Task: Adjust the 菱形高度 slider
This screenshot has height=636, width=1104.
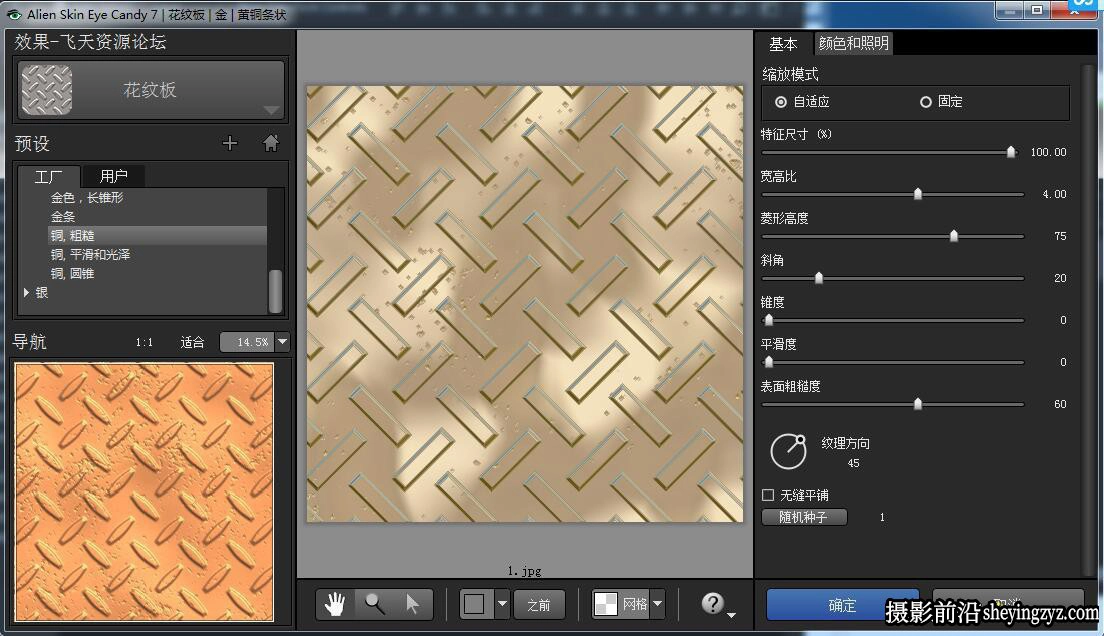Action: tap(954, 236)
